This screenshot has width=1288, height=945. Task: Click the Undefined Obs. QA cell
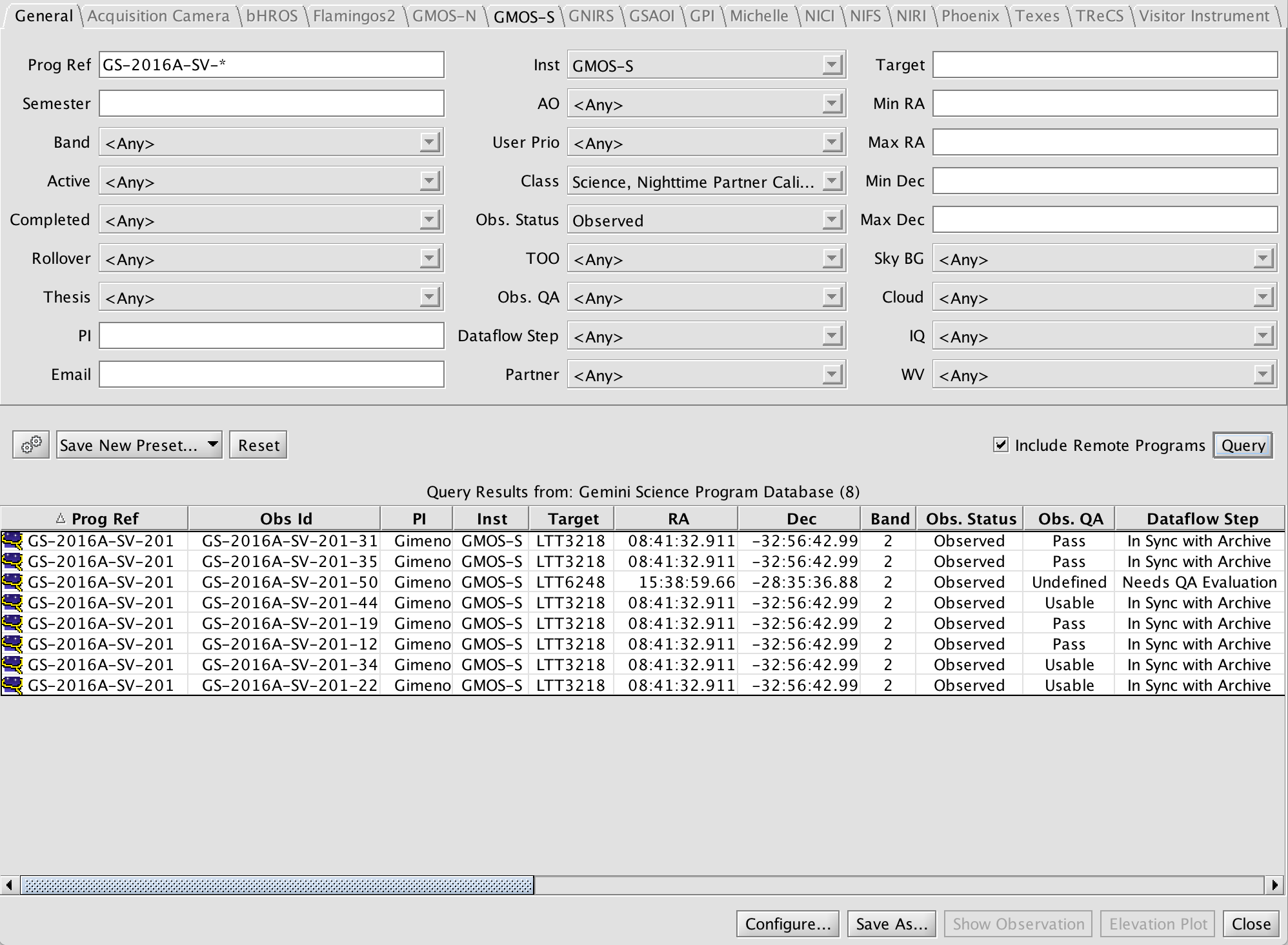coord(1069,582)
